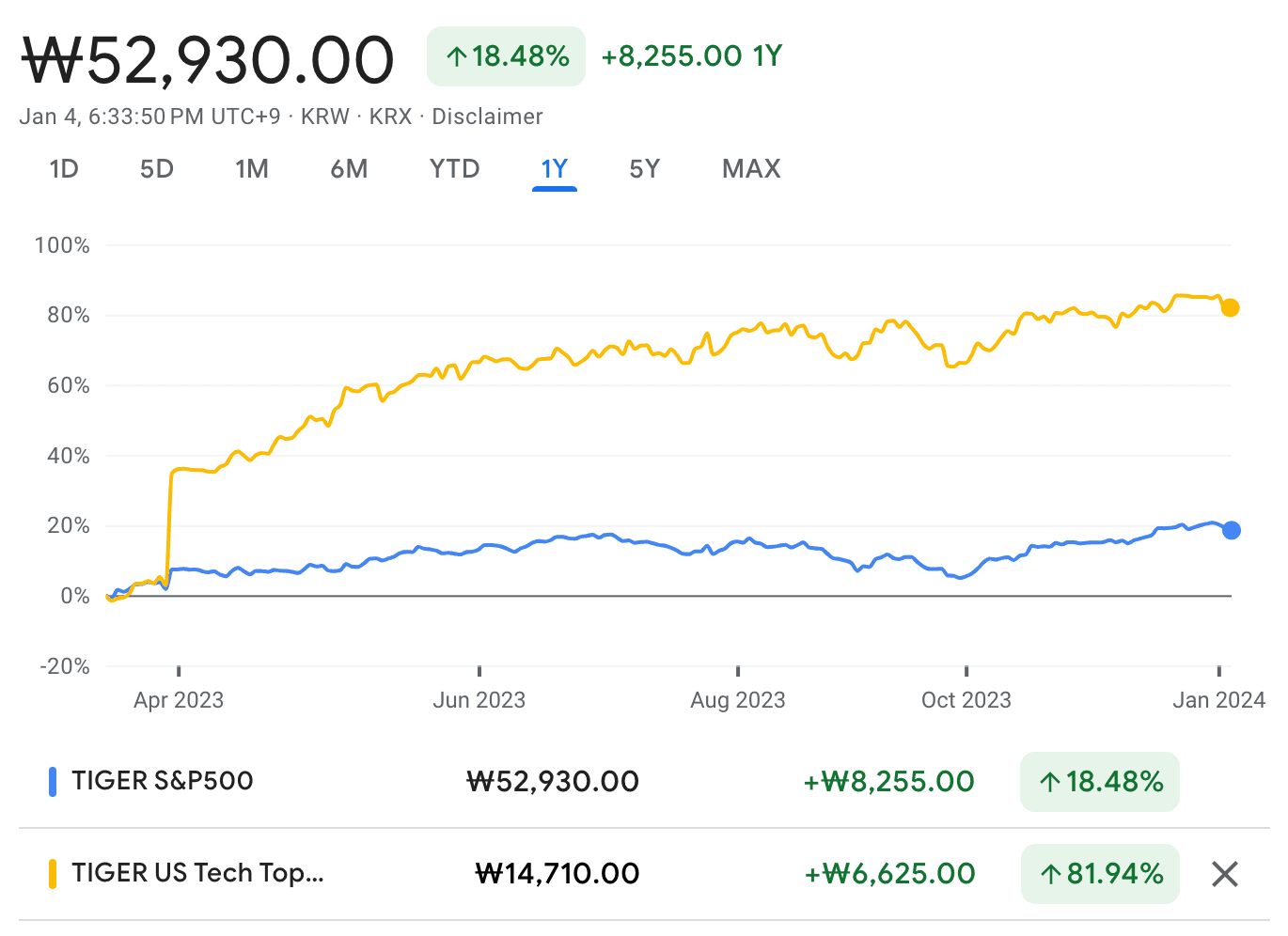This screenshot has width=1288, height=936.
Task: Open the Disclaimer link
Action: tap(487, 117)
